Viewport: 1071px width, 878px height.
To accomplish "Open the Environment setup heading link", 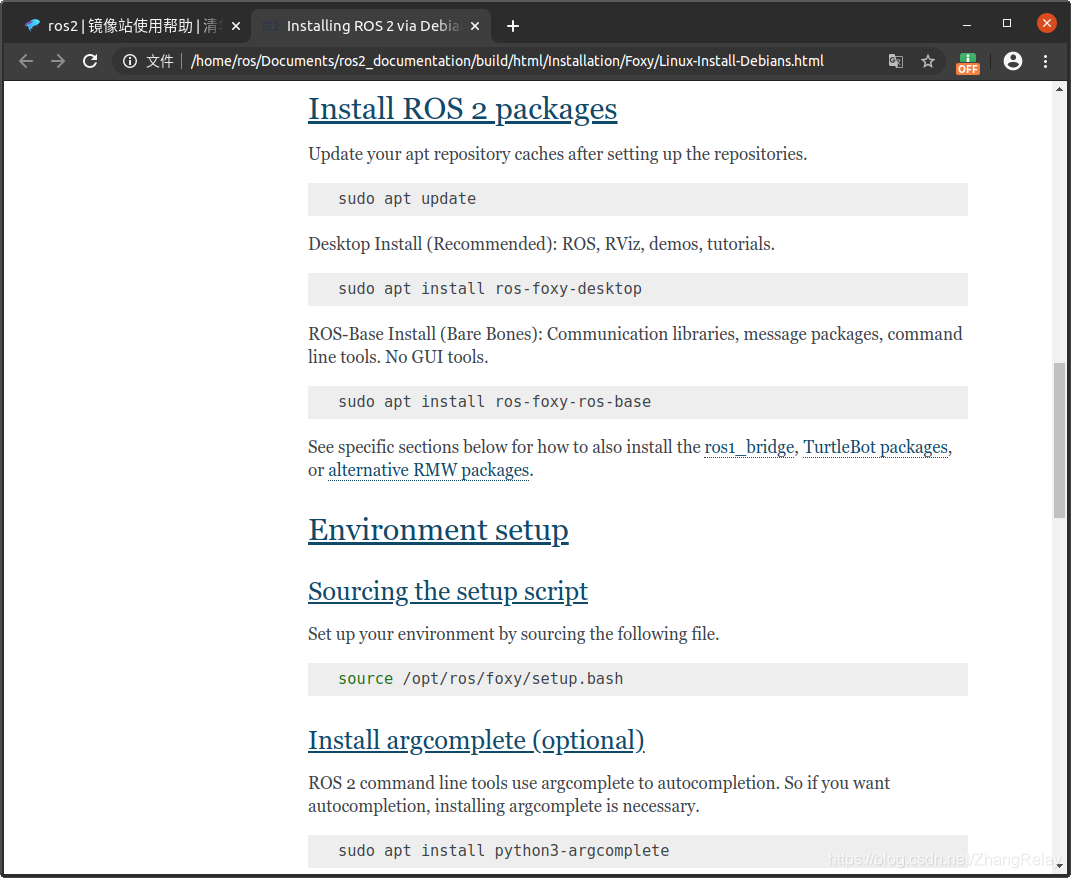I will point(438,530).
